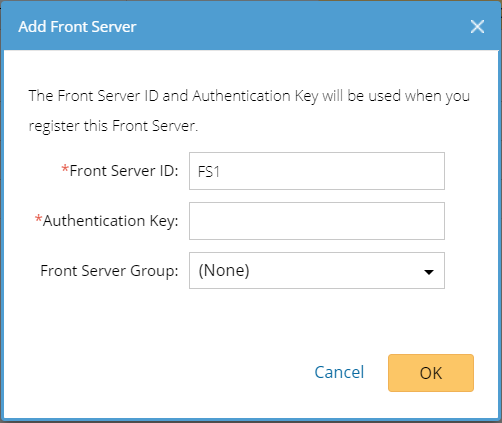Click the Front Server Group label
502x423 pixels.
109,270
